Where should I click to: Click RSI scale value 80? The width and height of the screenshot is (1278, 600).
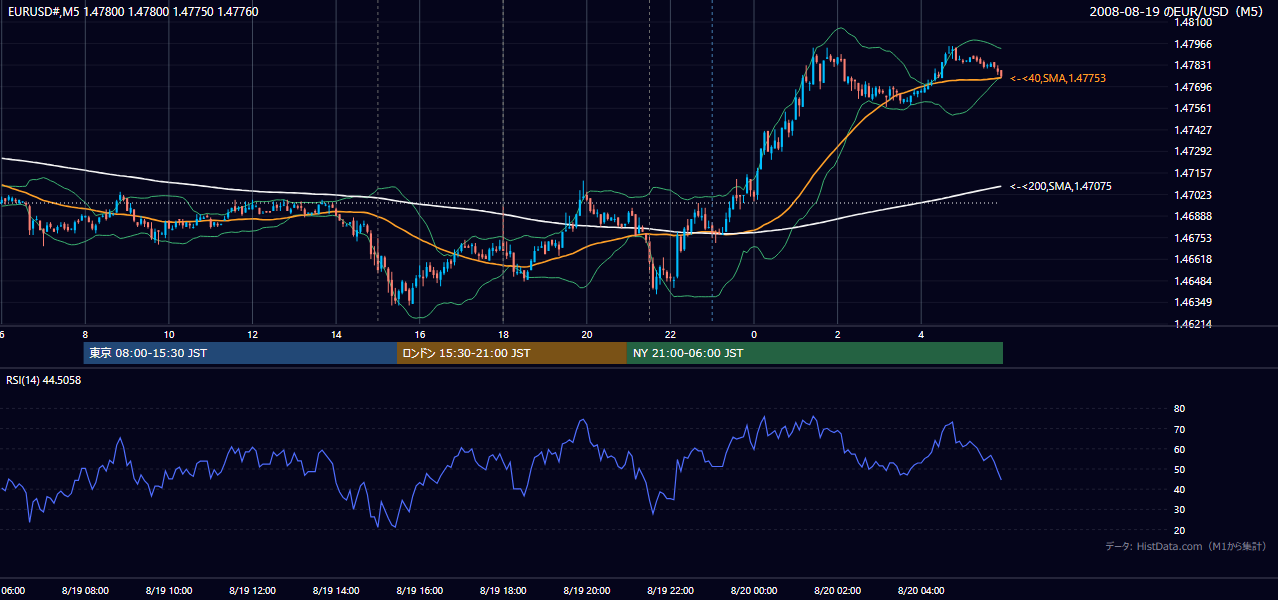pyautogui.click(x=1179, y=409)
